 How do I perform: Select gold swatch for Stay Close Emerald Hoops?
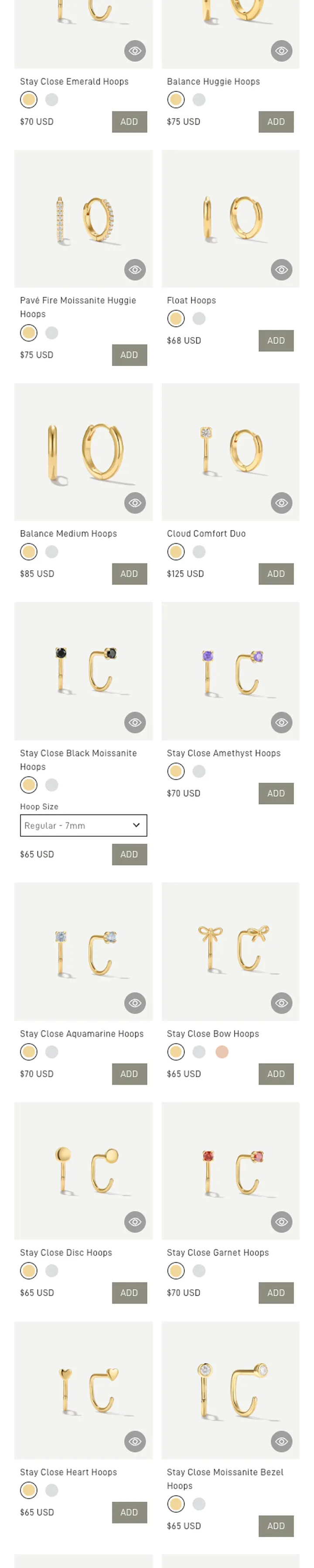pyautogui.click(x=29, y=99)
